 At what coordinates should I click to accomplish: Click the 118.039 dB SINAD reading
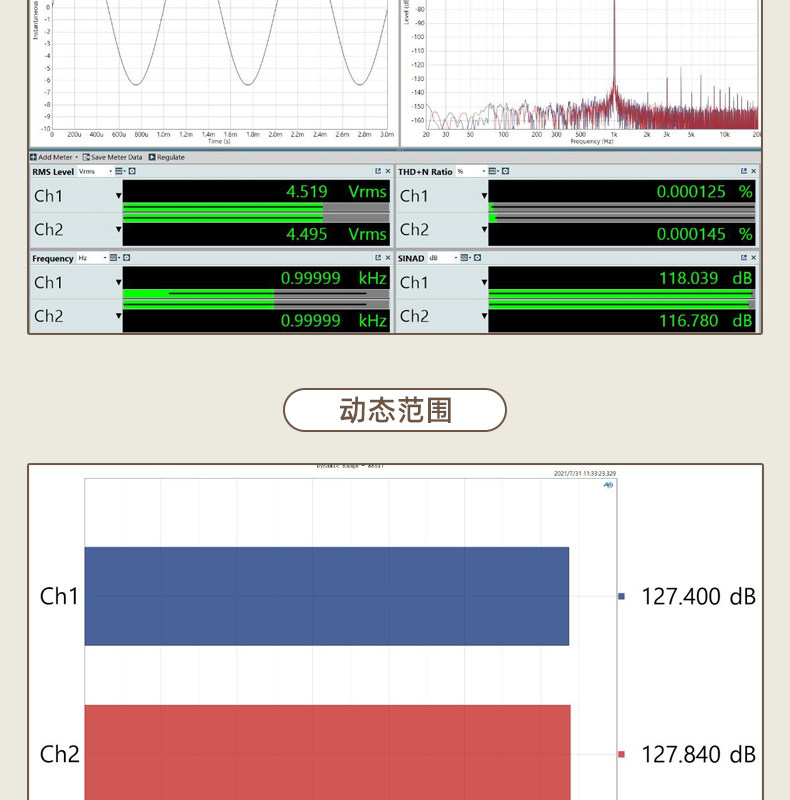[705, 279]
